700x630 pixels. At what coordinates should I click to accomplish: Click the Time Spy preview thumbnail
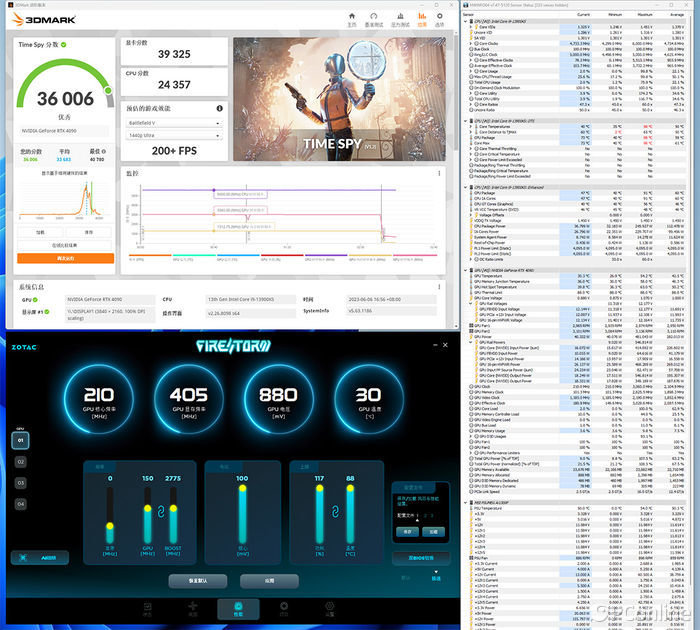coord(339,99)
